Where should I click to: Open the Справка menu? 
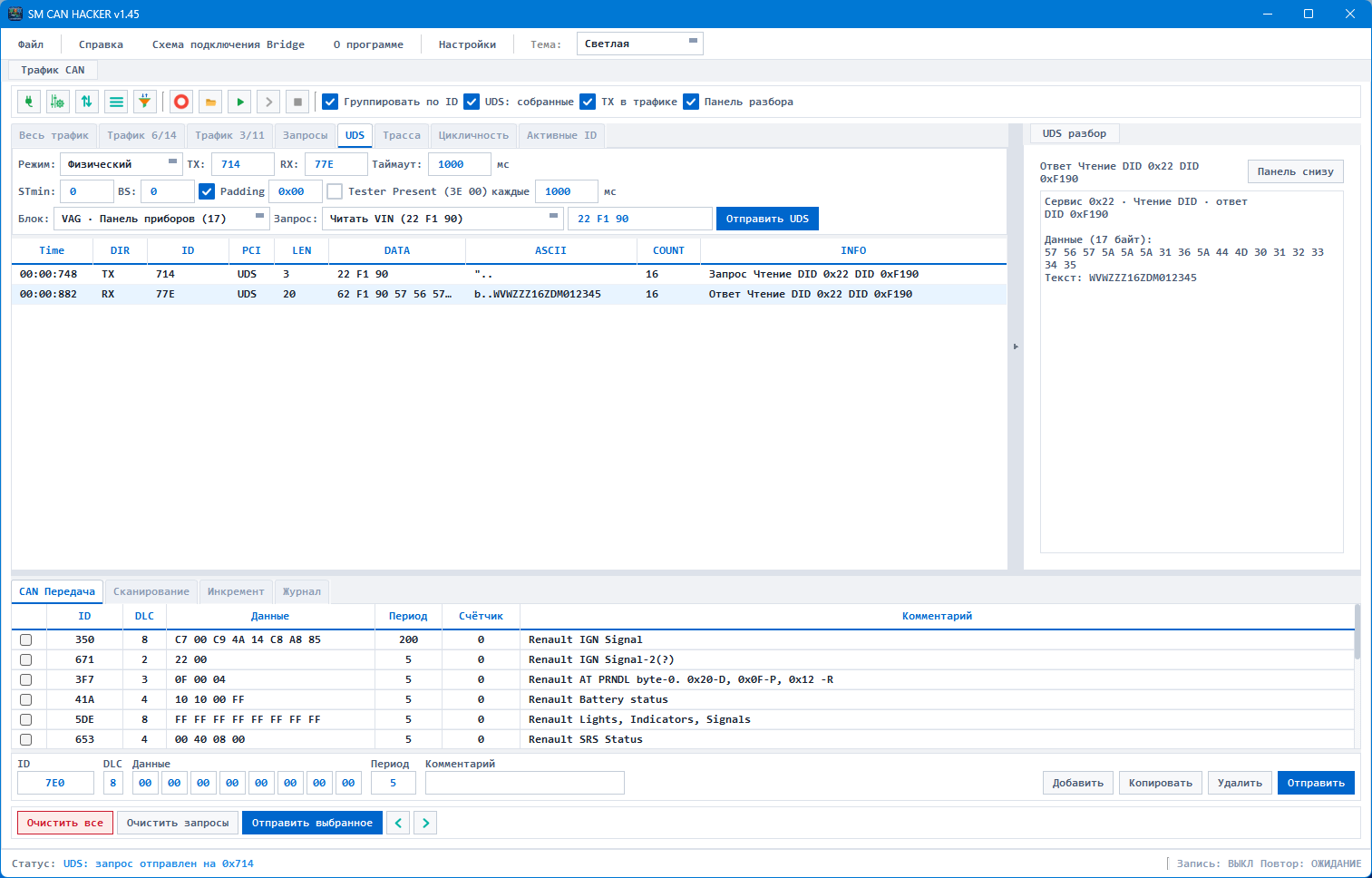tap(101, 44)
